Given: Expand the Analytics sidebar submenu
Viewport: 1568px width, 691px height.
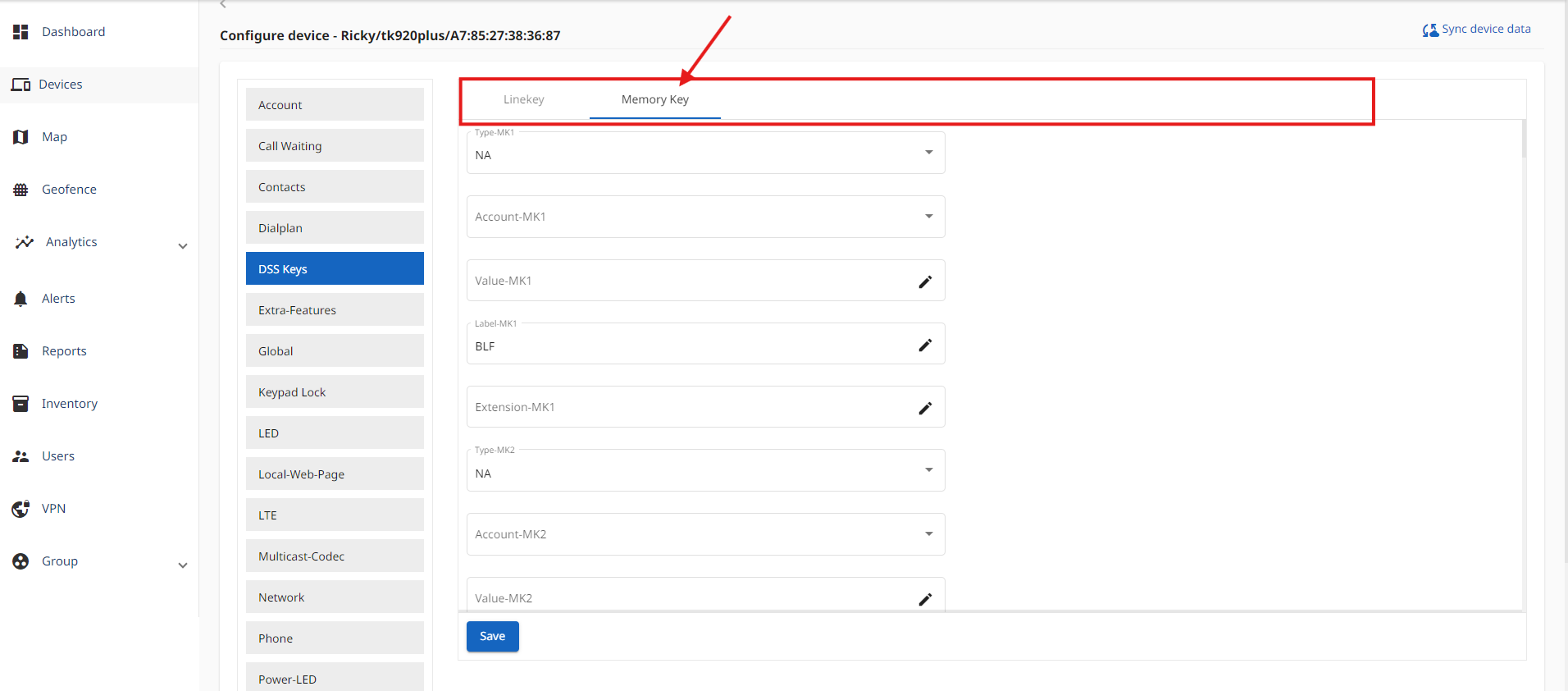Looking at the screenshot, I should pos(183,245).
